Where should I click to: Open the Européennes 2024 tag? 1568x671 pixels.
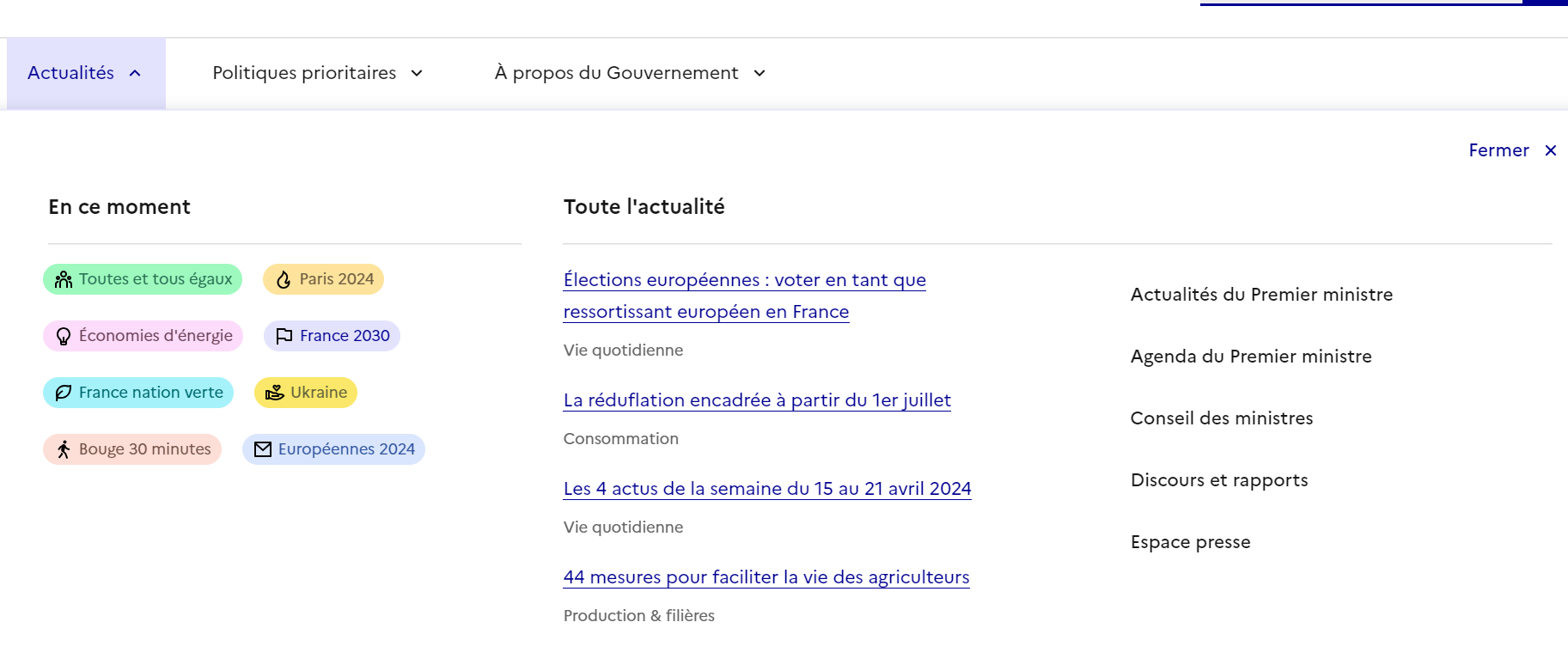coord(333,449)
